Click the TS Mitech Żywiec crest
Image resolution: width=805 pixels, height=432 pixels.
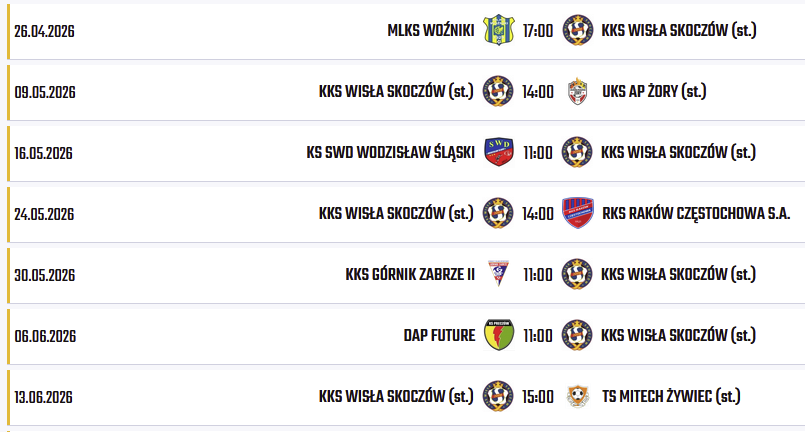(x=578, y=397)
